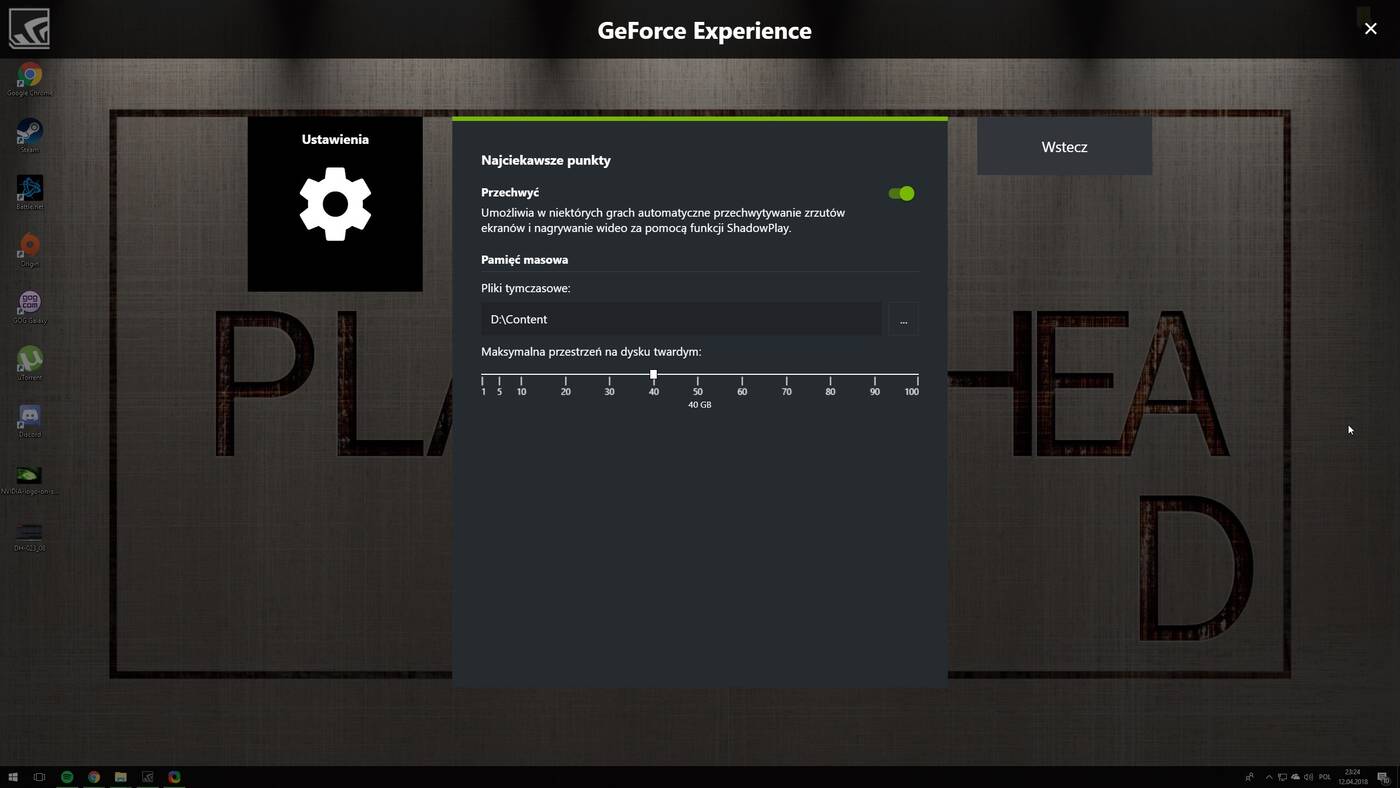Open the Origin desktop icon
This screenshot has width=1400, height=788.
coord(29,246)
